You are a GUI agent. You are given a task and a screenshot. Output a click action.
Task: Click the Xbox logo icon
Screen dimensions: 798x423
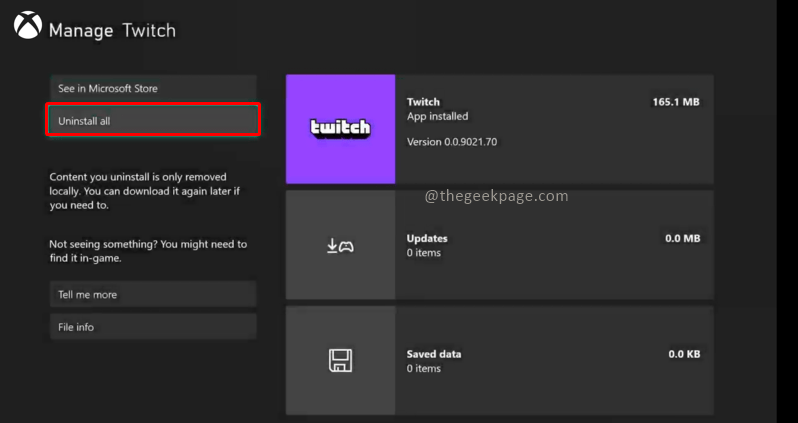coord(27,25)
